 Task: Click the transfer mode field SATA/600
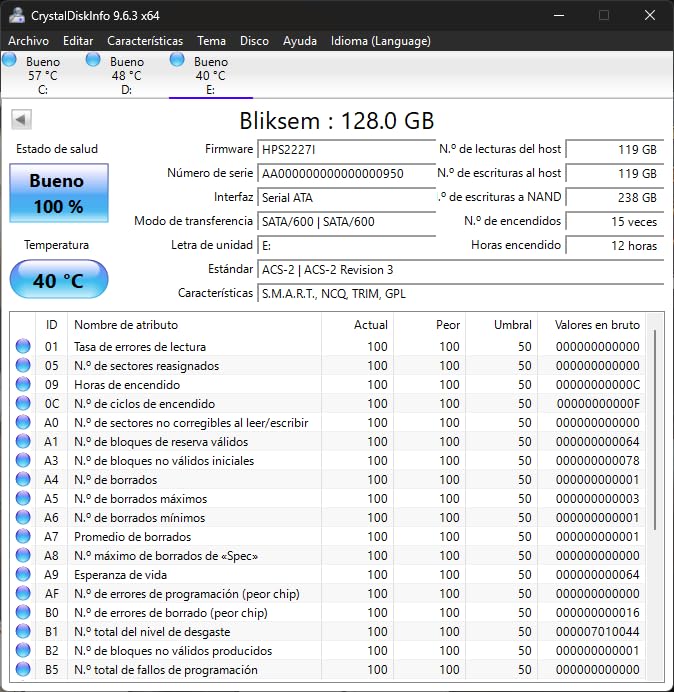[x=347, y=221]
